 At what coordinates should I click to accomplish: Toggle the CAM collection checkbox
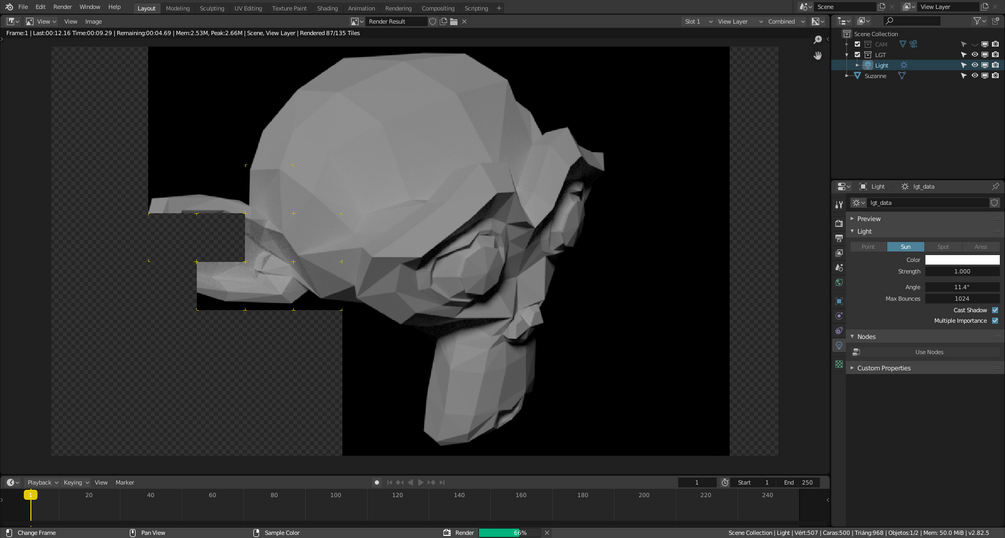pyautogui.click(x=857, y=44)
